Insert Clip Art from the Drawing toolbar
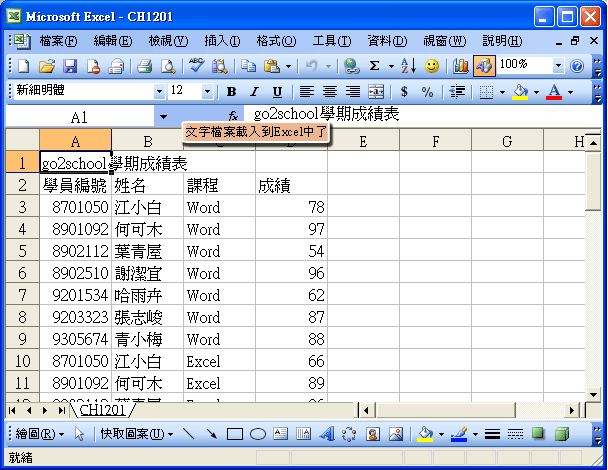Screen dimensions: 608x470 pos(373,434)
